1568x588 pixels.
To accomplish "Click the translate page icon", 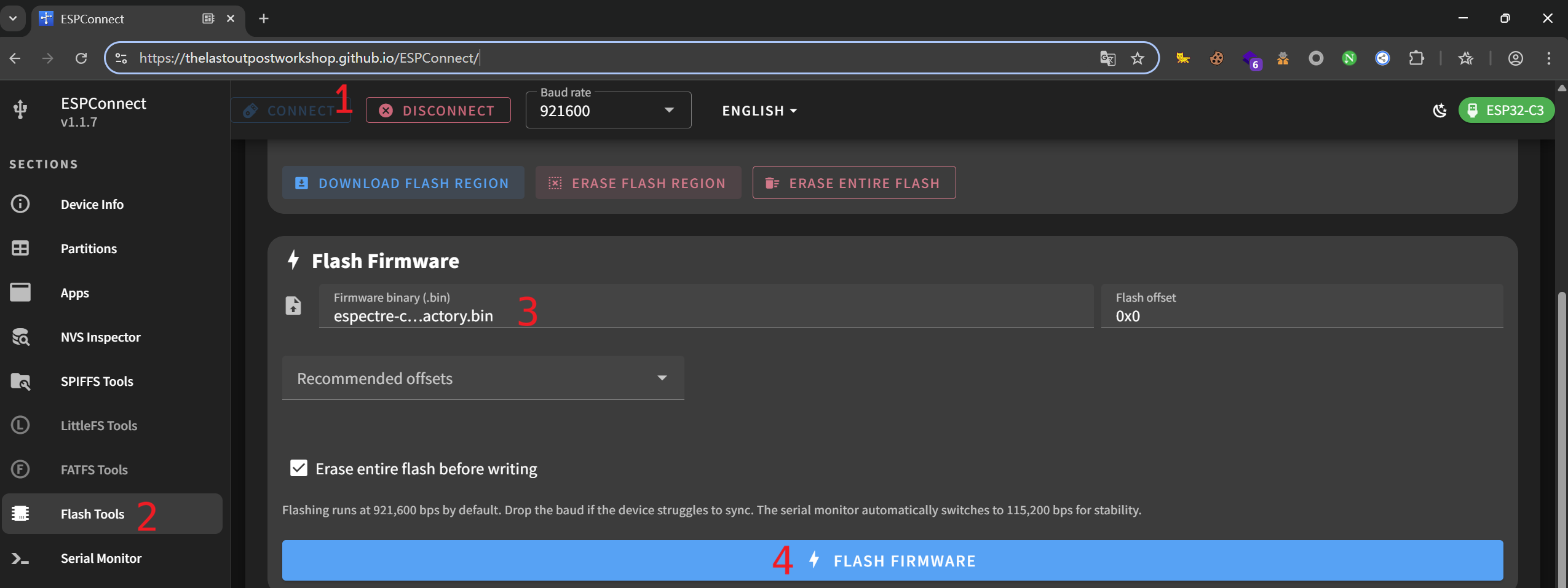I will 1107,58.
